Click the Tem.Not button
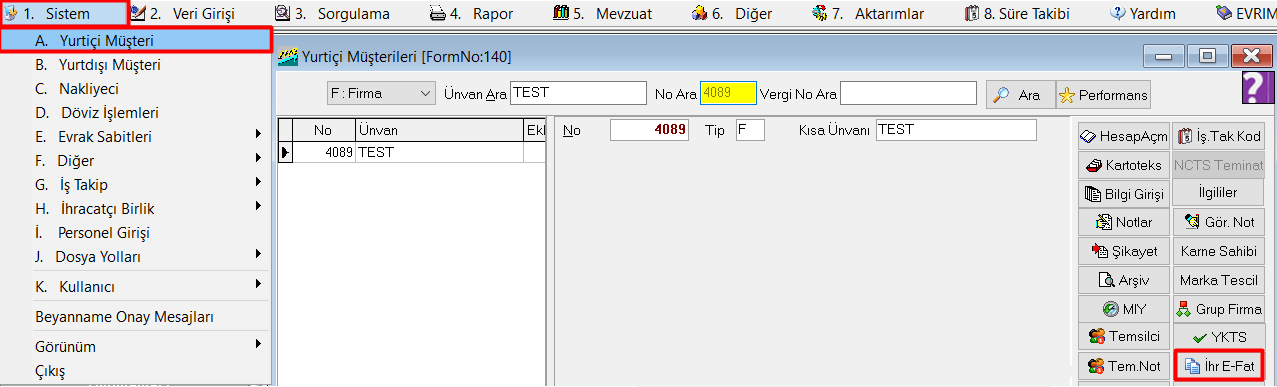Viewport: 1277px width, 387px height. click(1124, 366)
